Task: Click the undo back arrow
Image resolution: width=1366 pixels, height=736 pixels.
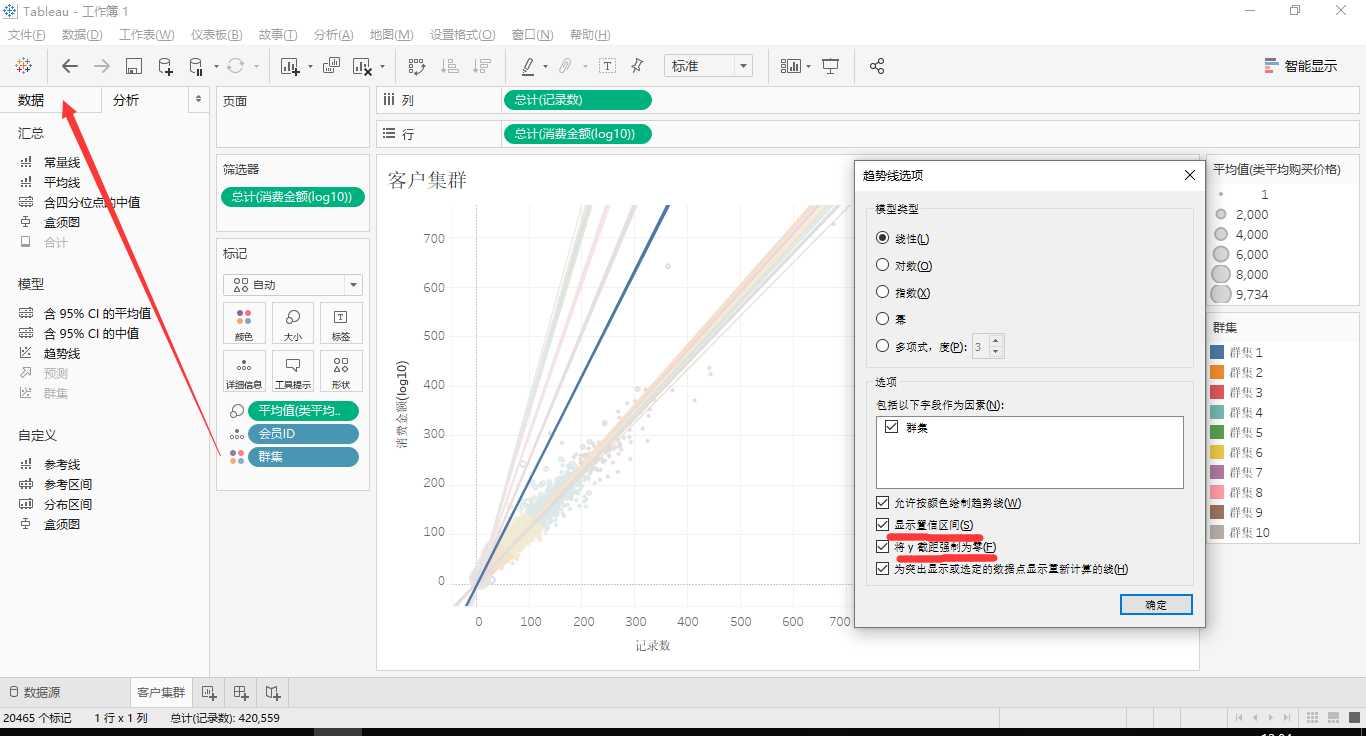Action: pyautogui.click(x=69, y=66)
